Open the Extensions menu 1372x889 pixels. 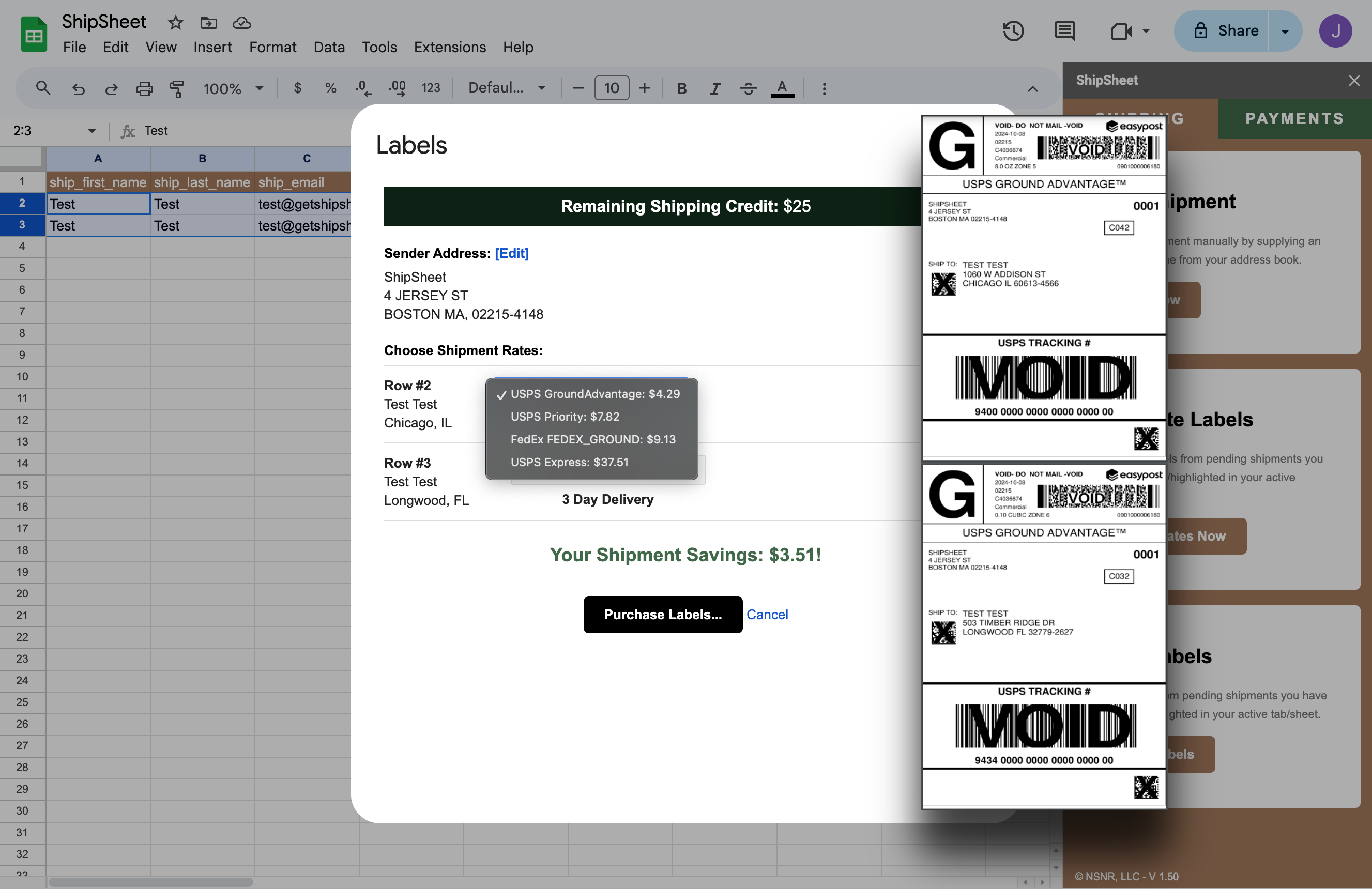(x=450, y=47)
